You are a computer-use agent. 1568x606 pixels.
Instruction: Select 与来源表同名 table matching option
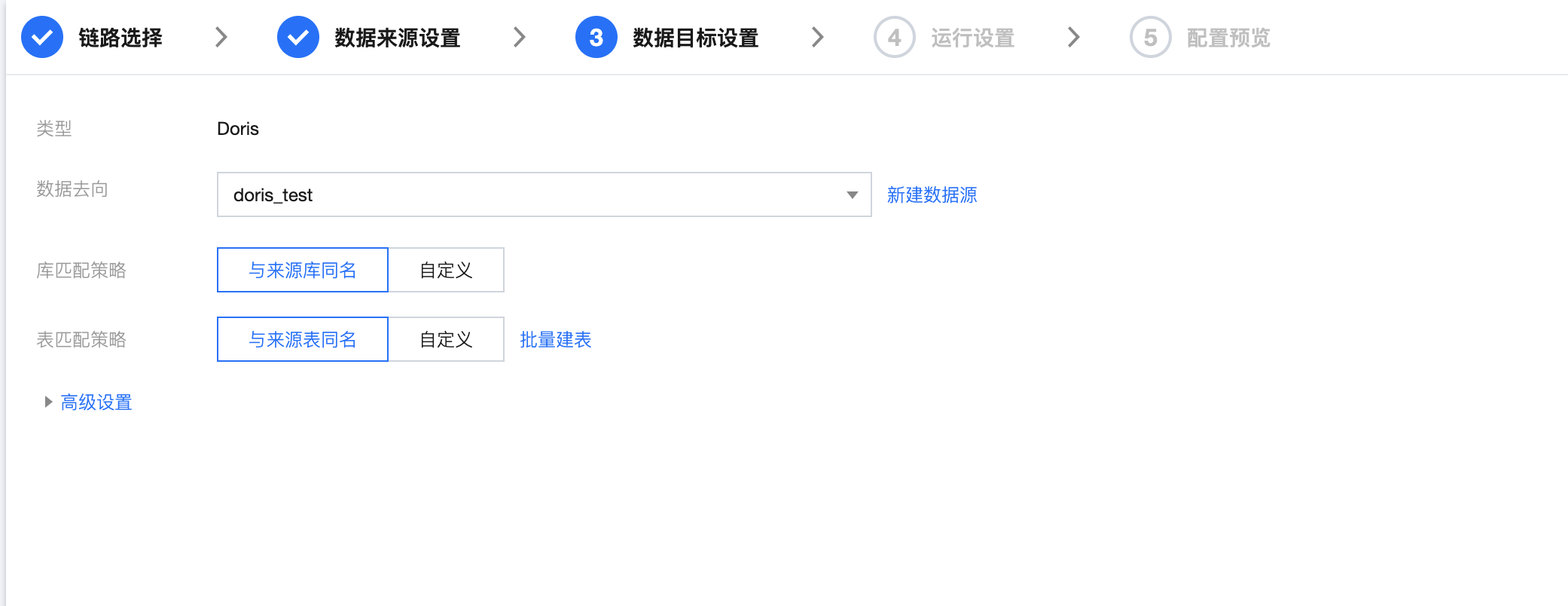coord(303,339)
